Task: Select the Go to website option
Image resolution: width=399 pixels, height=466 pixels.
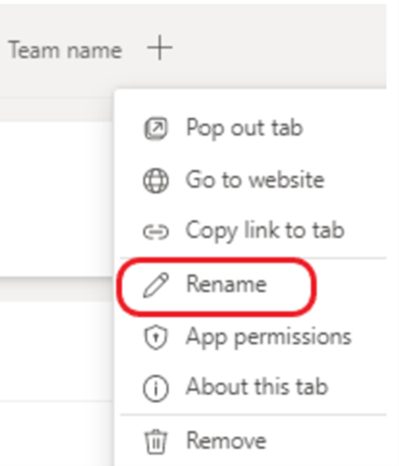Action: pyautogui.click(x=255, y=180)
